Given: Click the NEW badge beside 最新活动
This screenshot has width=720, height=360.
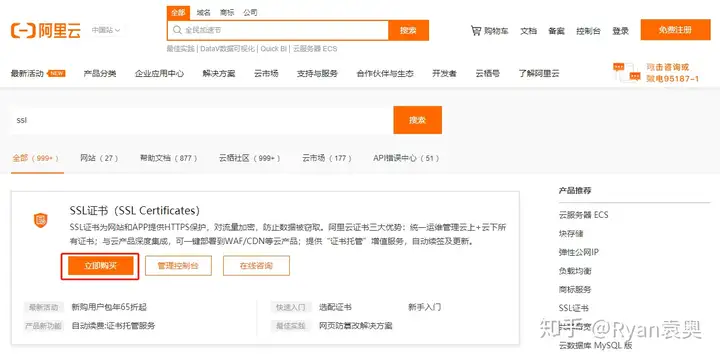Looking at the screenshot, I should coord(56,73).
